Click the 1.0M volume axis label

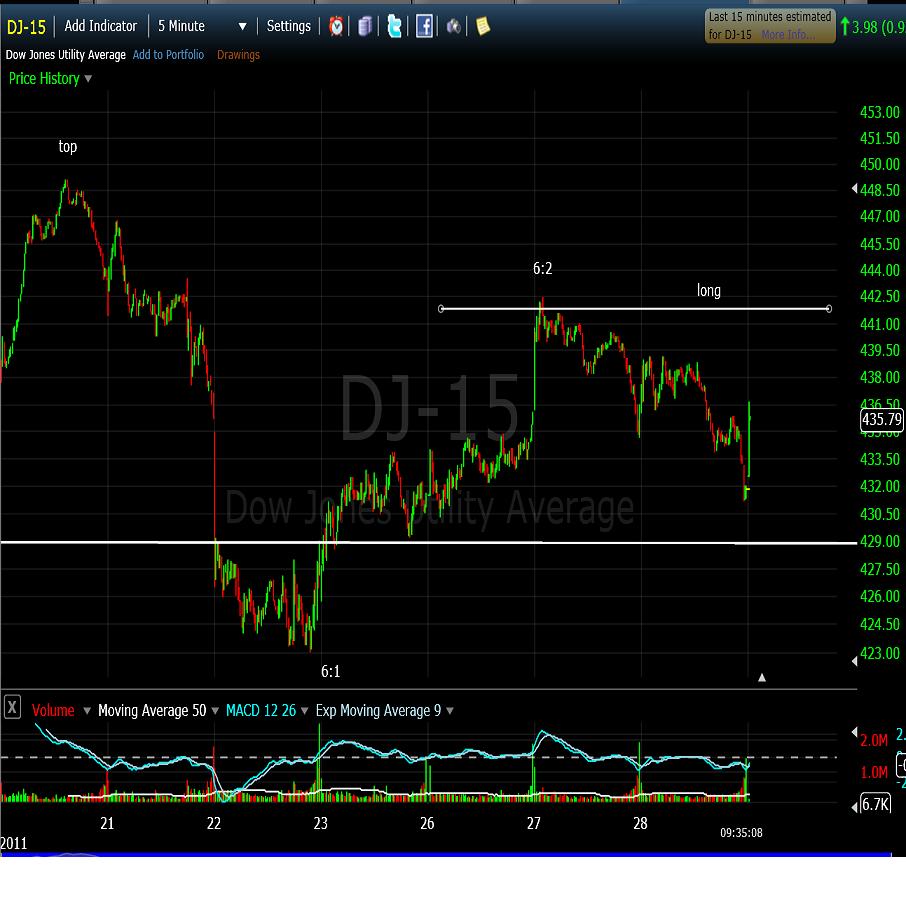coord(874,772)
